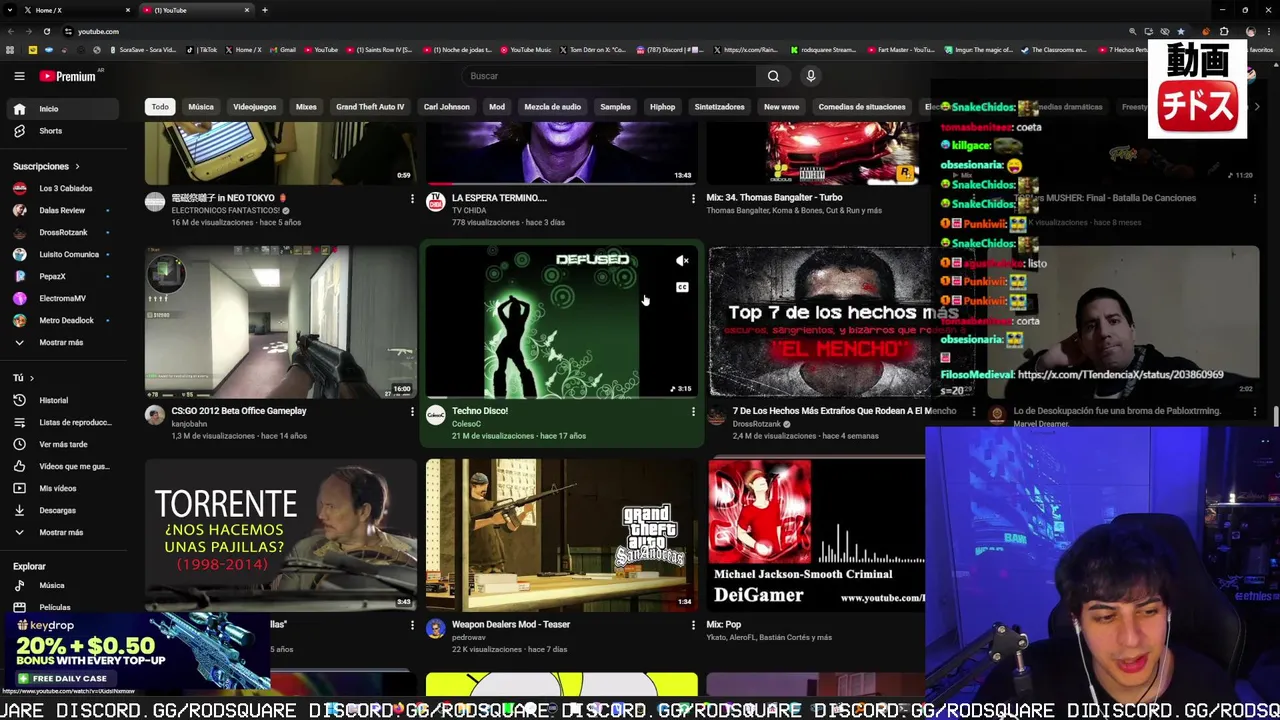Open a new browser tab
Image resolution: width=1280 pixels, height=720 pixels.
[x=264, y=10]
